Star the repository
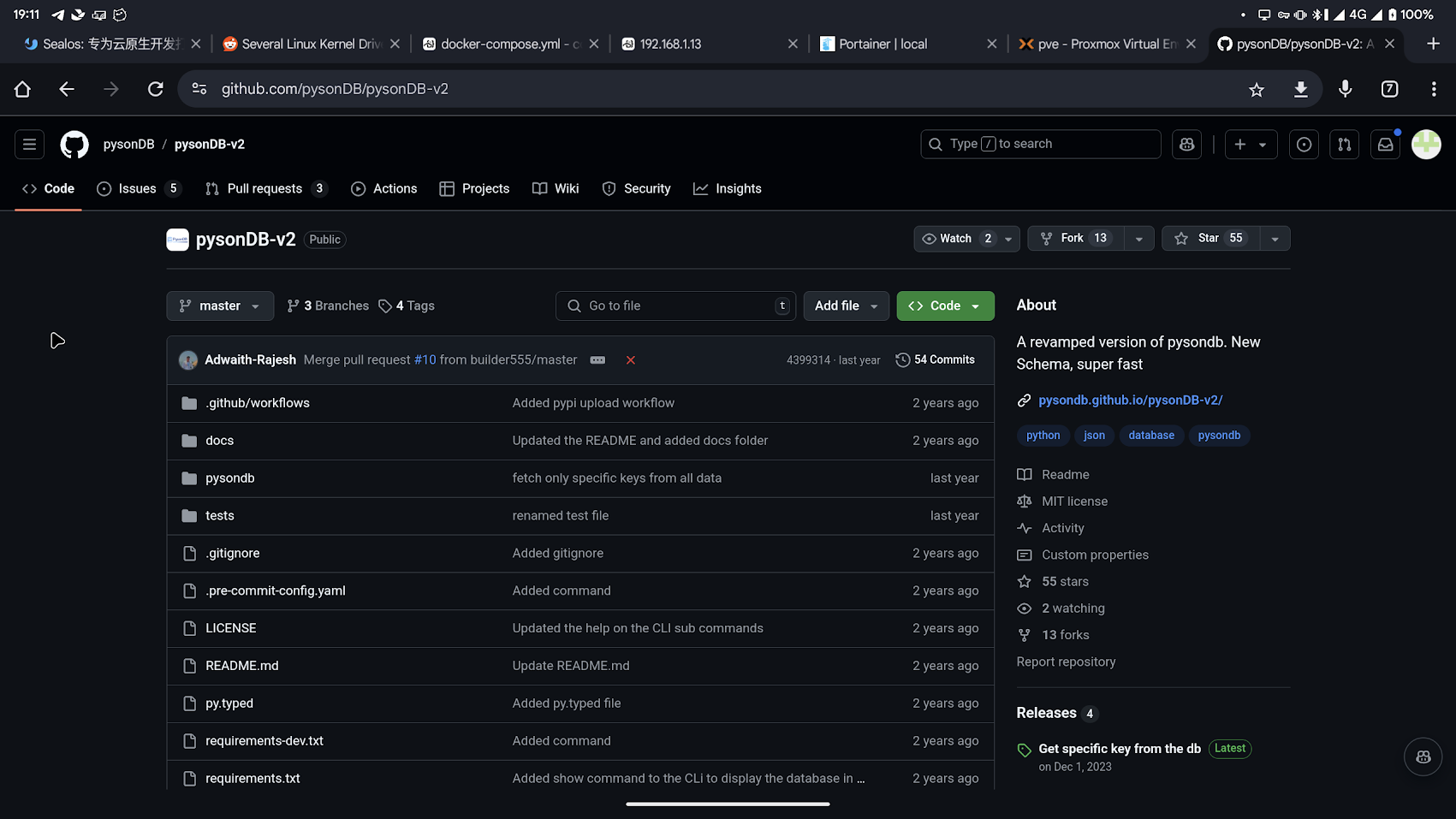1456x819 pixels. pyautogui.click(x=1210, y=239)
